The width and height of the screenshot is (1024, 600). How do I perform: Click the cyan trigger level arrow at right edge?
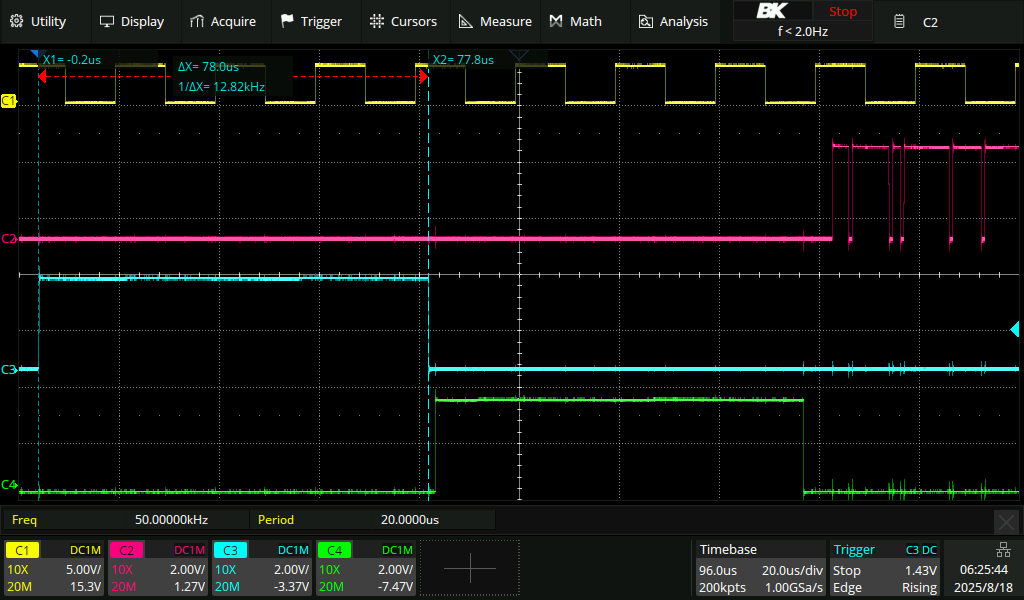pos(1014,328)
